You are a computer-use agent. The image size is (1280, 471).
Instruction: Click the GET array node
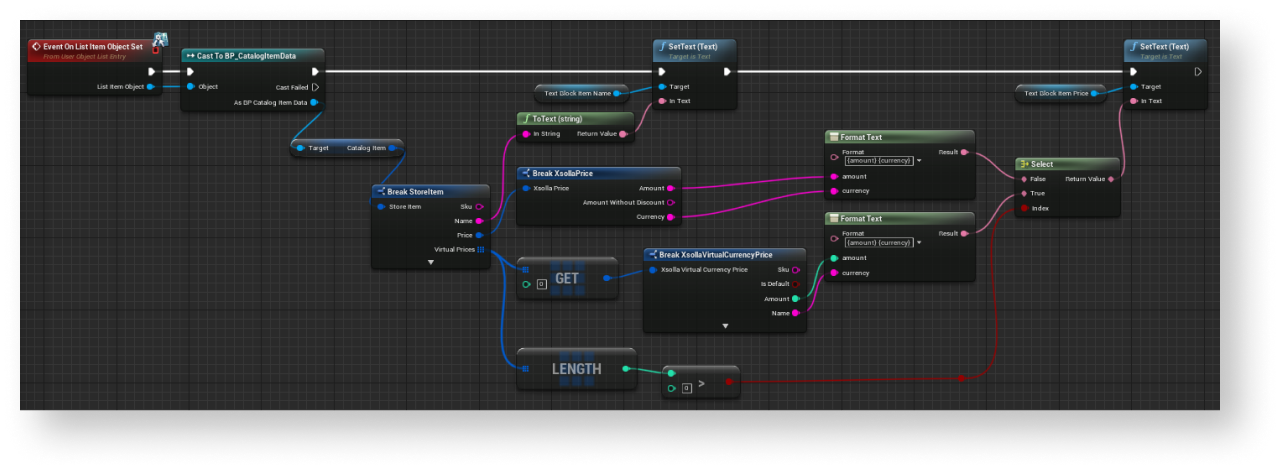(x=566, y=278)
